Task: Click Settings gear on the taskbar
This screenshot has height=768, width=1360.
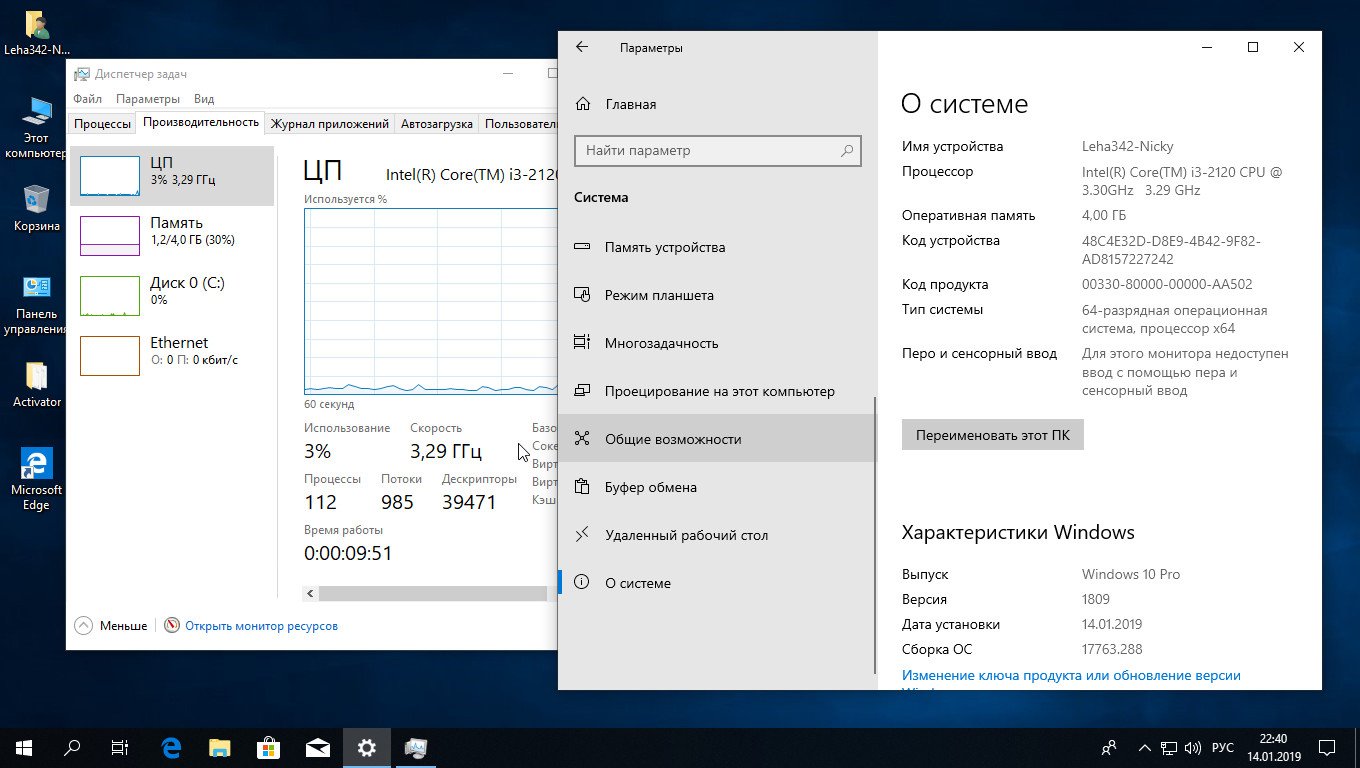Action: click(x=366, y=747)
